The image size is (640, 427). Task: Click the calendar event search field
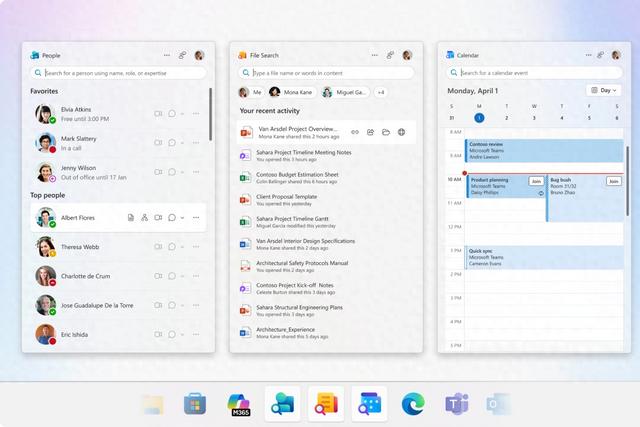coord(534,73)
